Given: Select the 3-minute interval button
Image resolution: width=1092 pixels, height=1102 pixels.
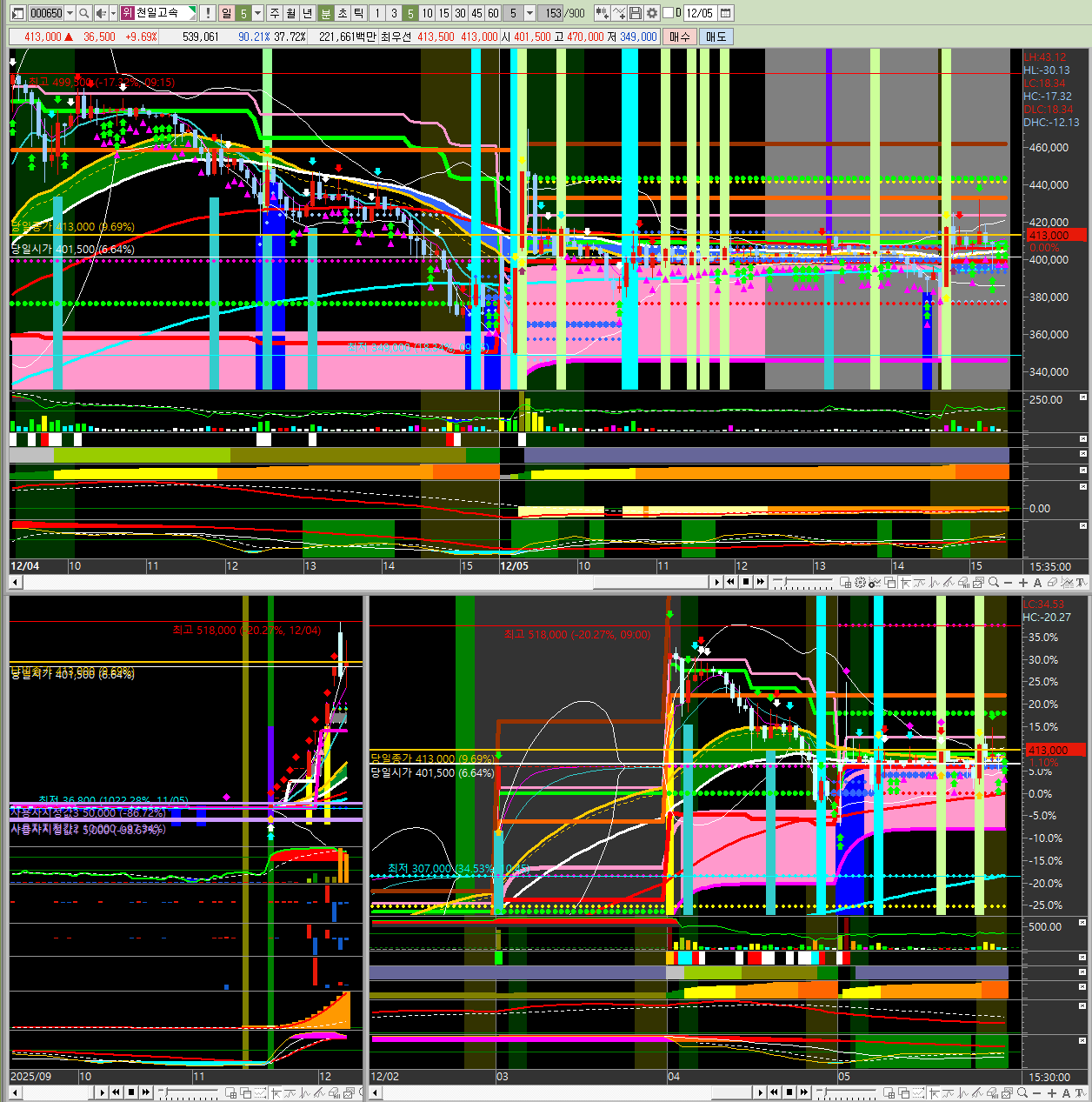Looking at the screenshot, I should (x=394, y=13).
